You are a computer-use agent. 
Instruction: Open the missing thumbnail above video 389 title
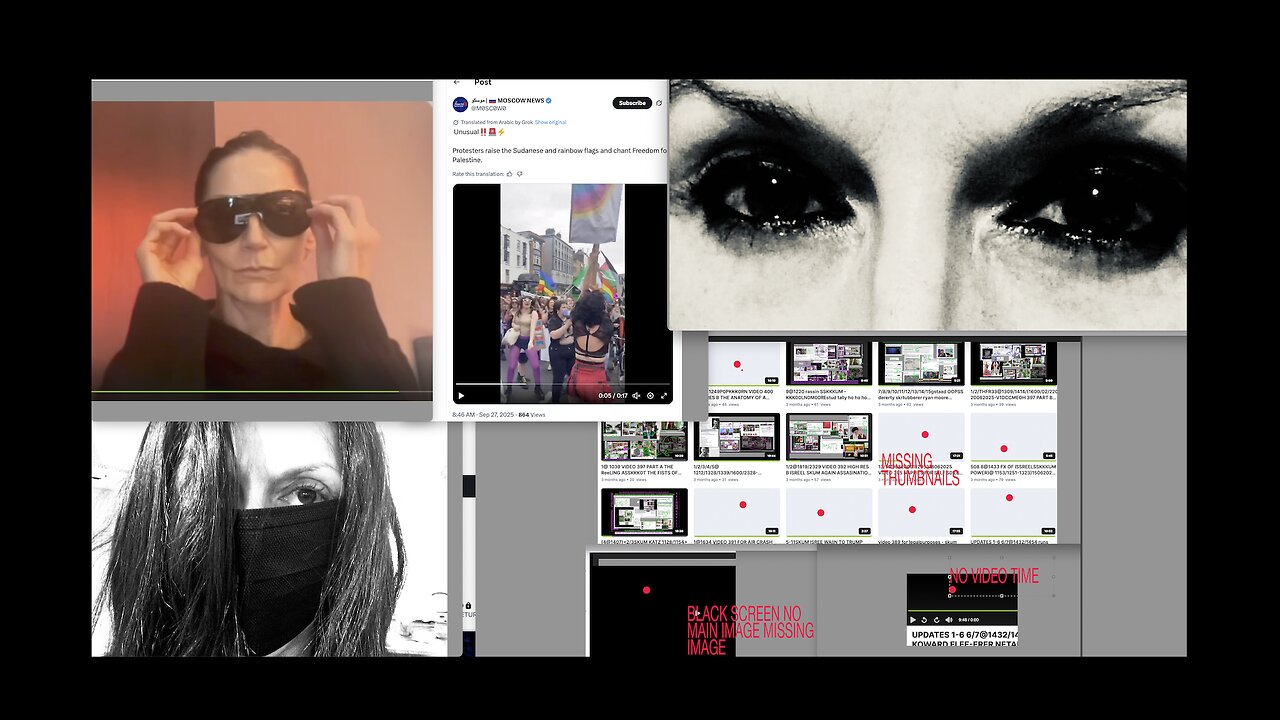point(921,512)
